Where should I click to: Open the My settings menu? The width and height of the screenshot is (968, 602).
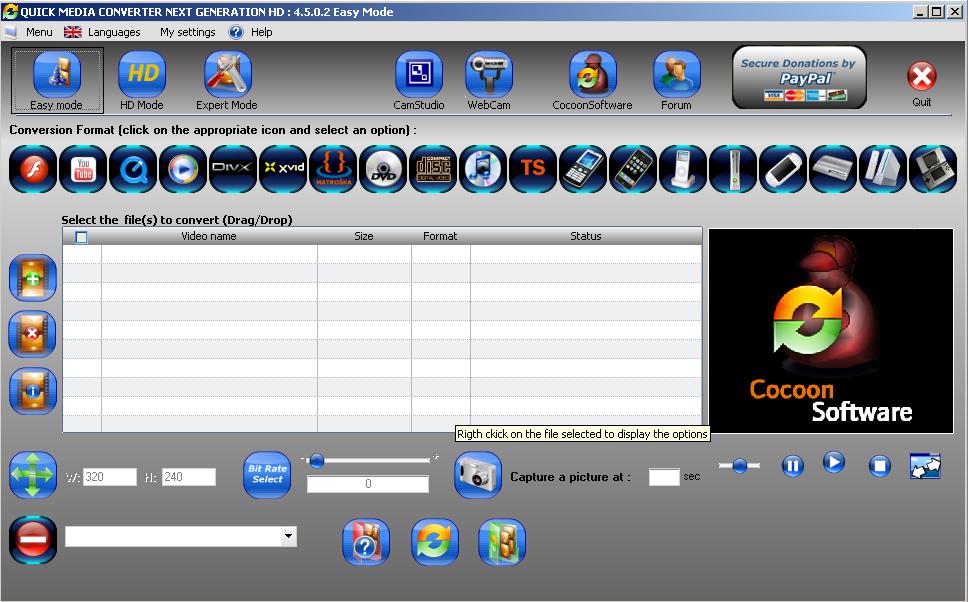pos(188,32)
